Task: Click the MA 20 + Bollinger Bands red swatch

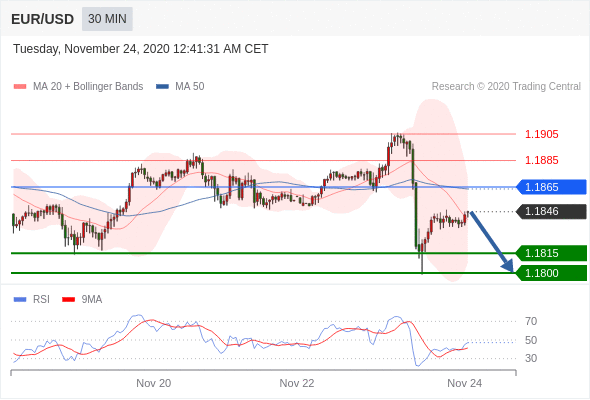Action: click(20, 87)
